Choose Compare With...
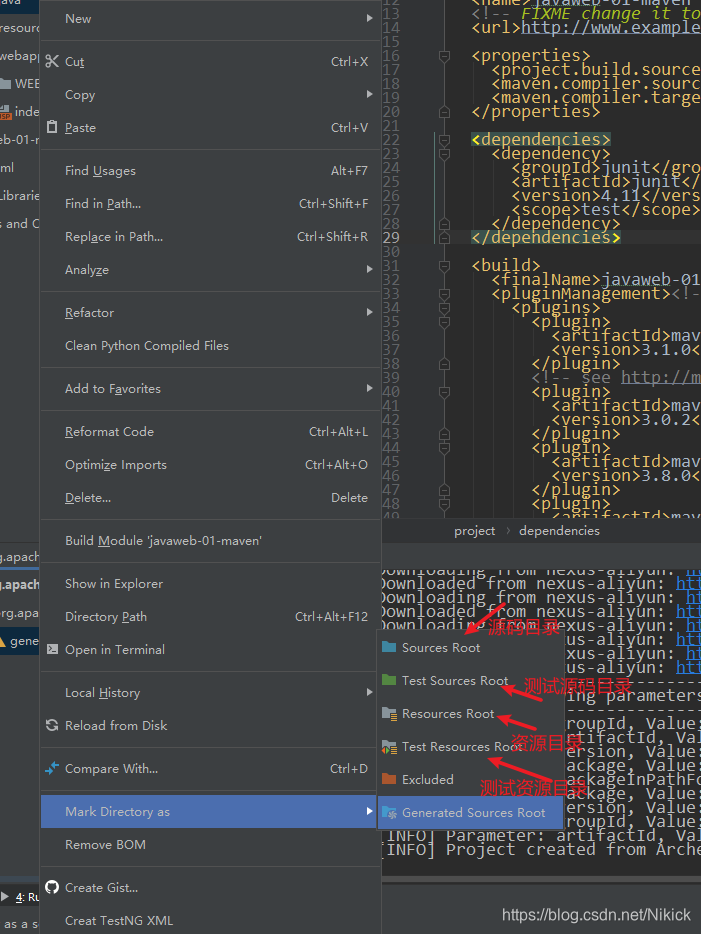 click(x=210, y=768)
